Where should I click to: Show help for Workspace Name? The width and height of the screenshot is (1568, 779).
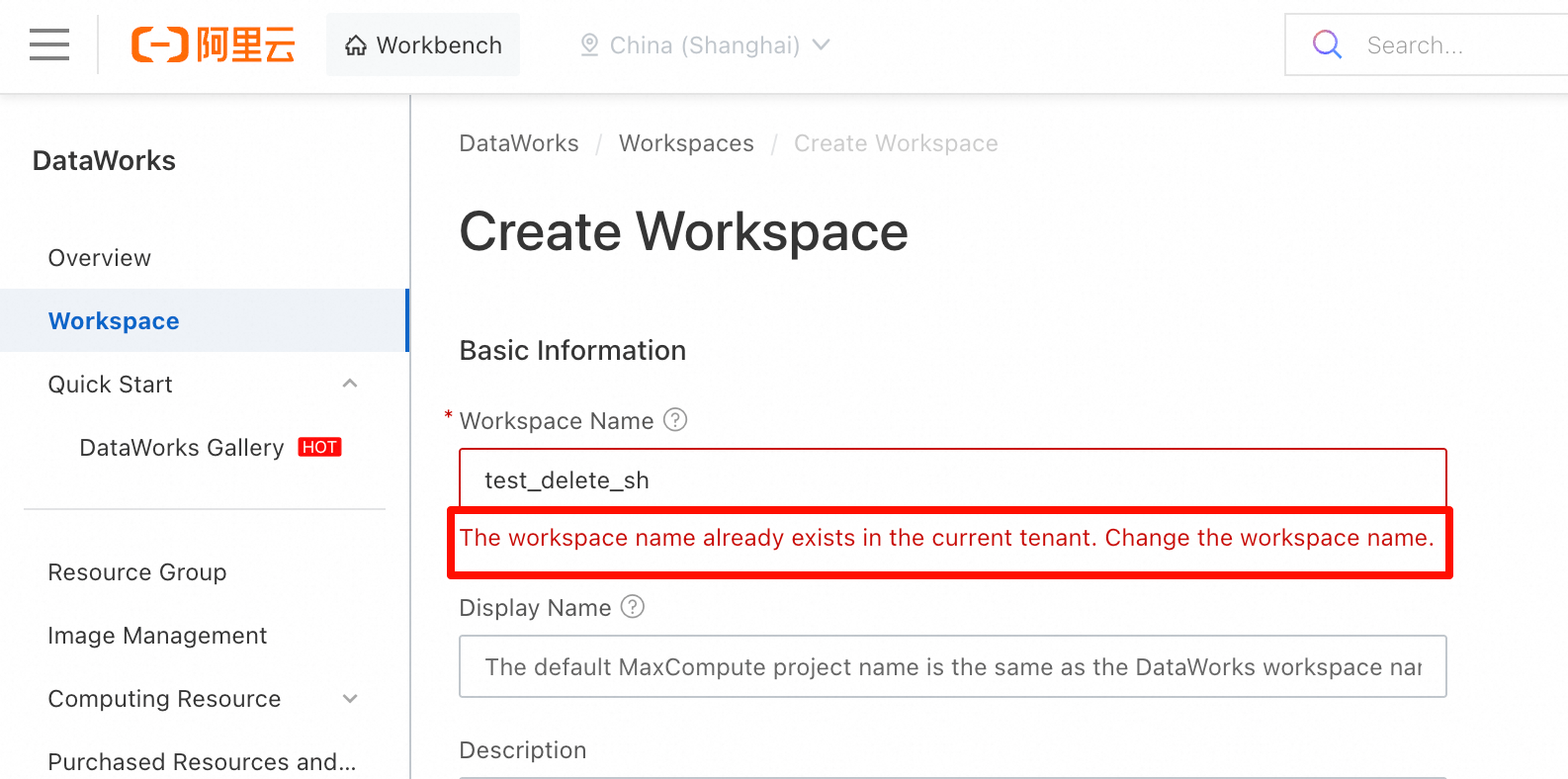coord(675,420)
